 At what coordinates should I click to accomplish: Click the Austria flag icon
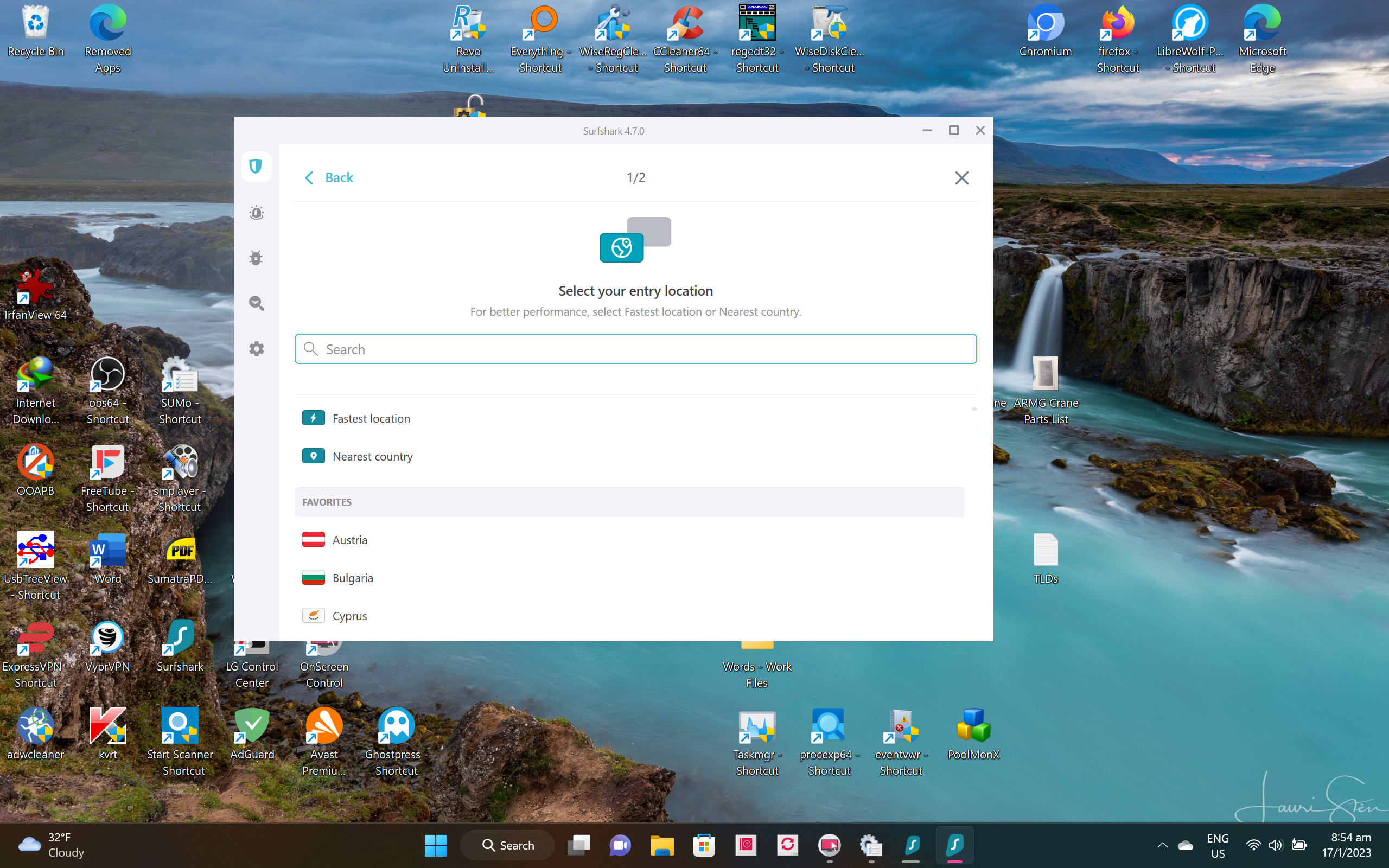point(313,540)
